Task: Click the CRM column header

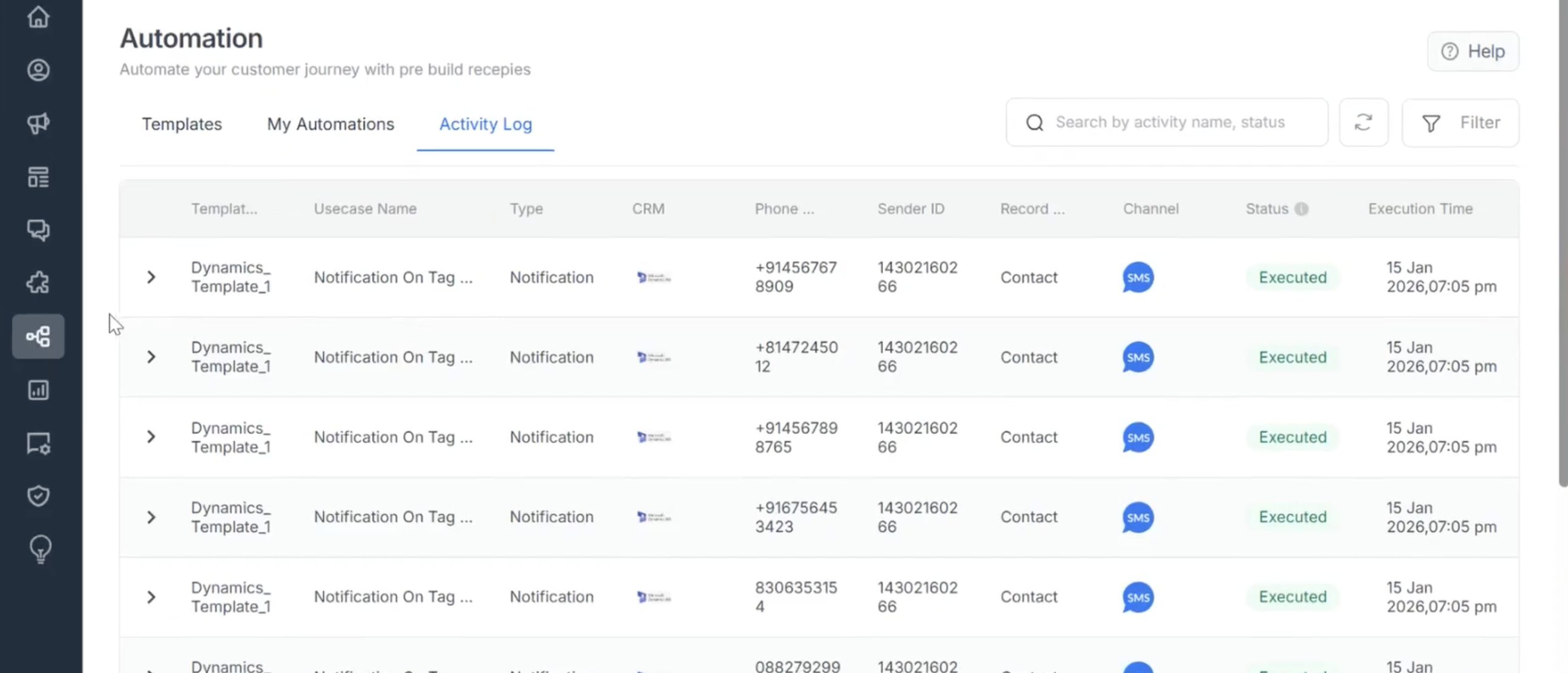Action: coord(648,209)
